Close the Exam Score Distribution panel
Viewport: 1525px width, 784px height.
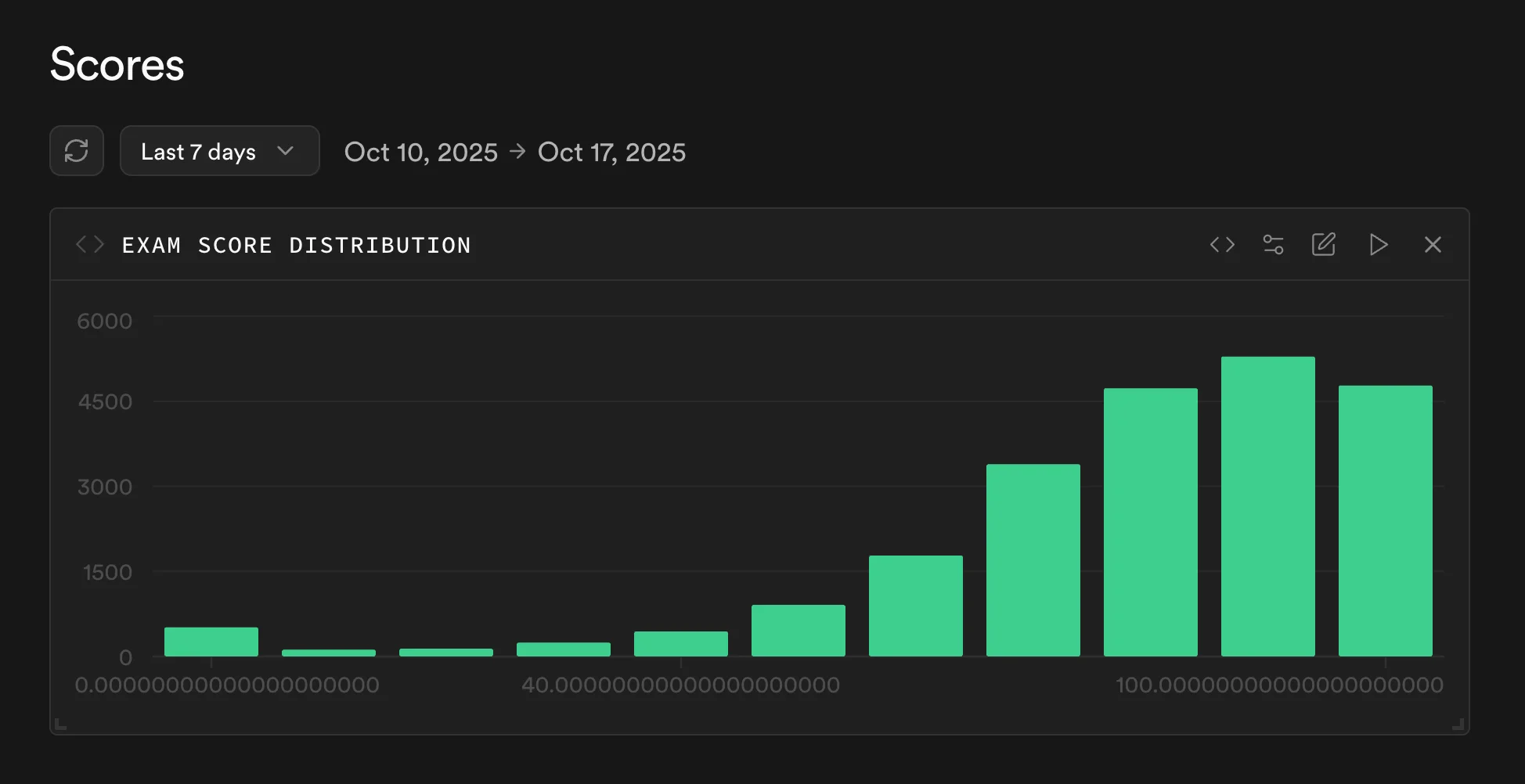(x=1433, y=245)
